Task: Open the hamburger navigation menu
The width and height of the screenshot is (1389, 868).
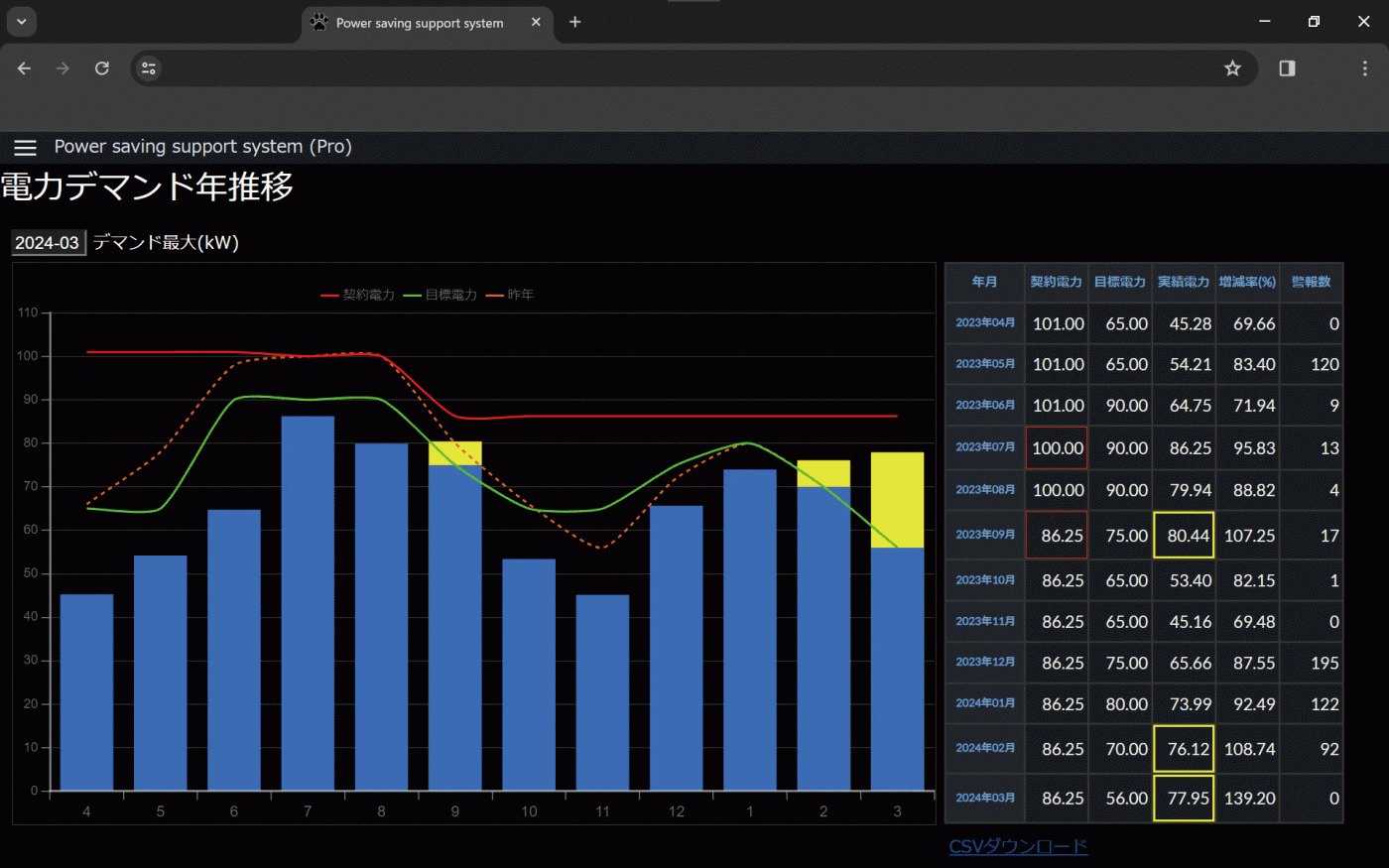Action: [26, 147]
